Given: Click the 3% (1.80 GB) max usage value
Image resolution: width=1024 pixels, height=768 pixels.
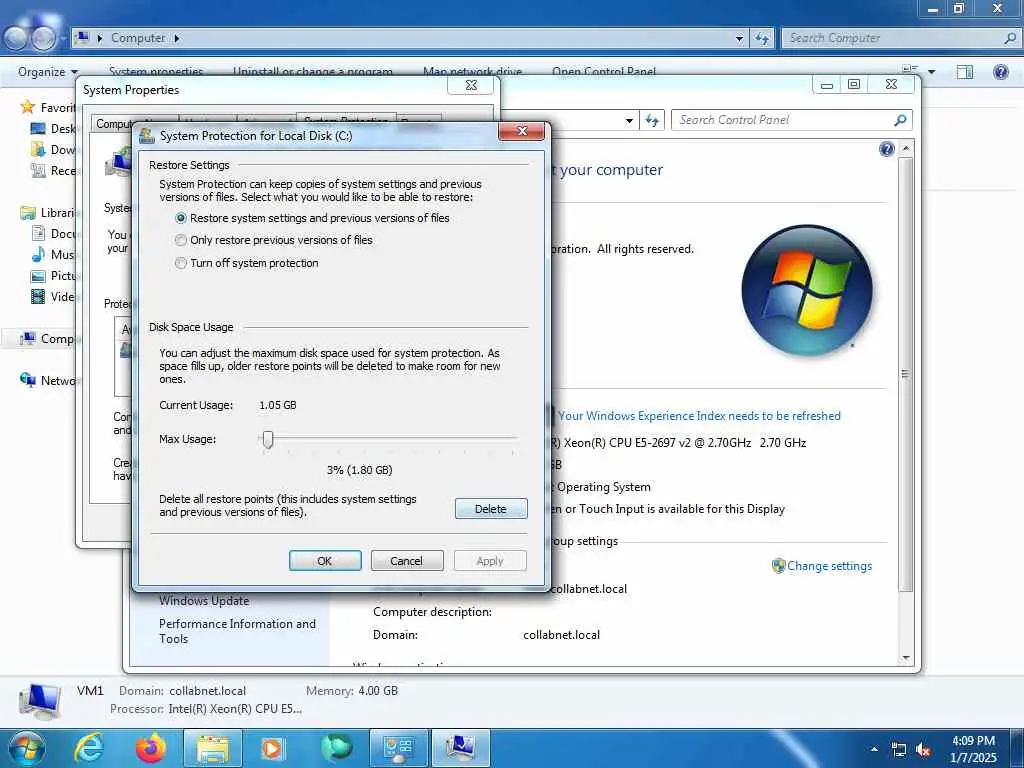Looking at the screenshot, I should click(x=359, y=470).
